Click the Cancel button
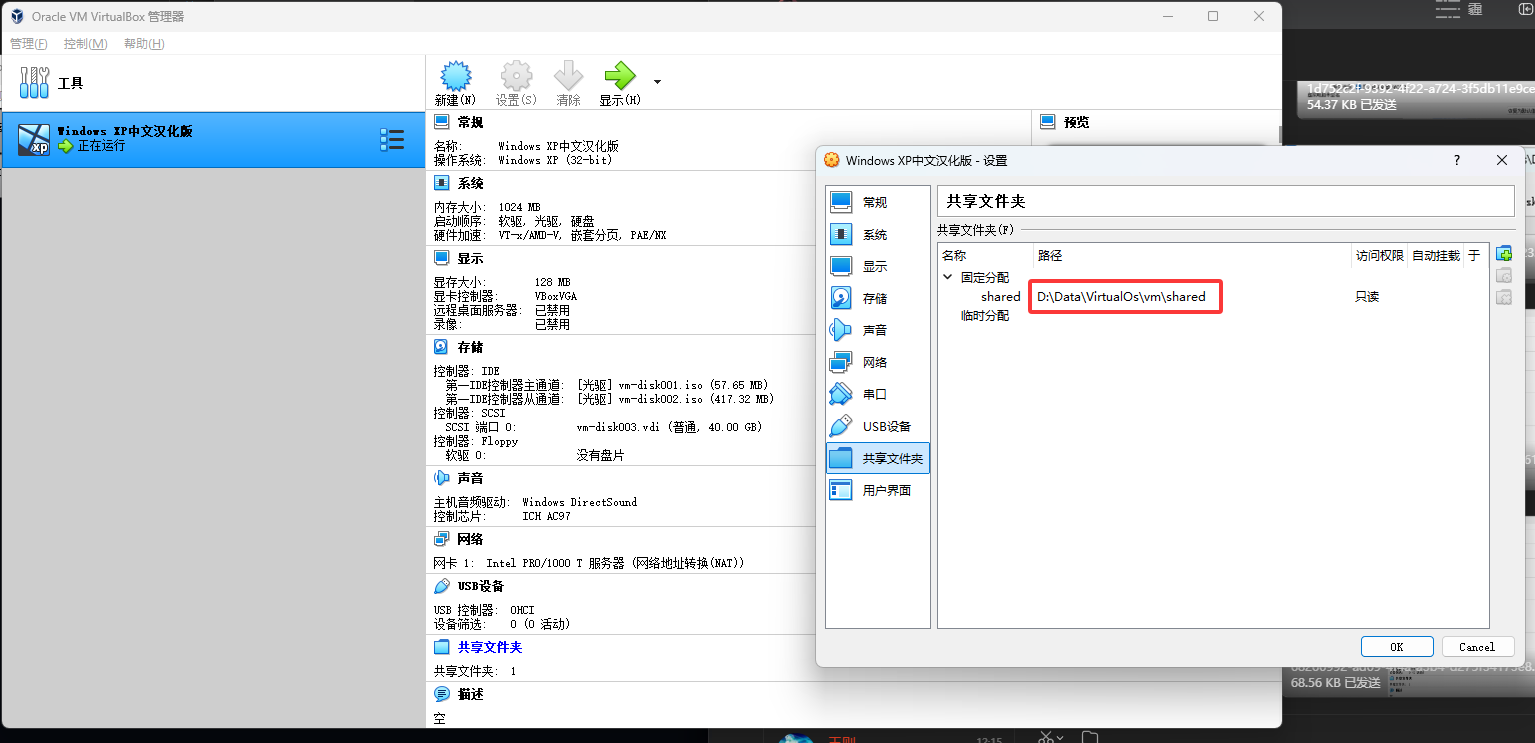The width and height of the screenshot is (1535, 743). coord(1476,647)
